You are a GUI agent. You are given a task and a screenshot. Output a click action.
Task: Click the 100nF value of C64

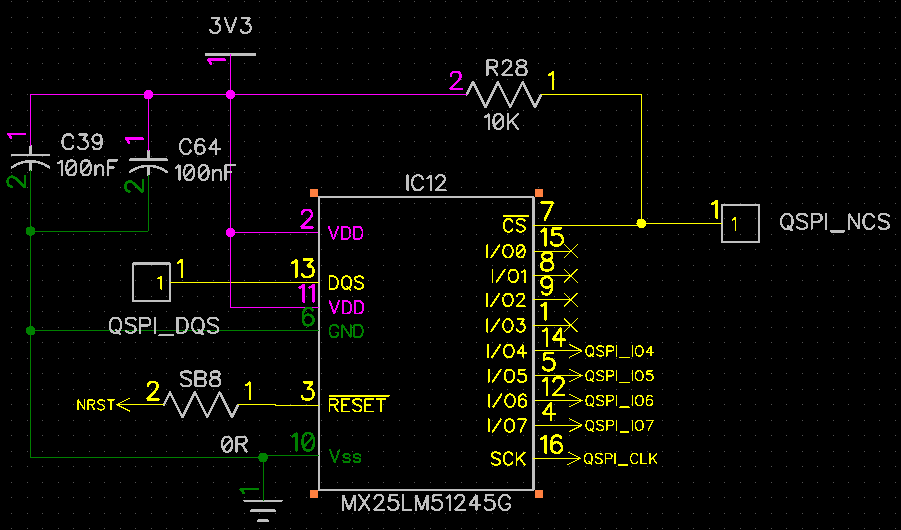click(x=205, y=172)
